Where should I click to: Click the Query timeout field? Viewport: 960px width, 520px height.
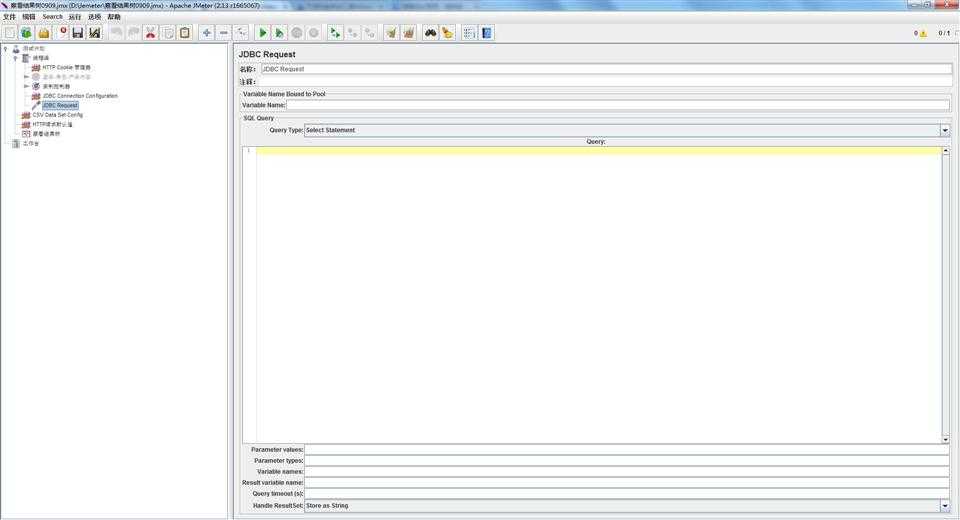626,494
